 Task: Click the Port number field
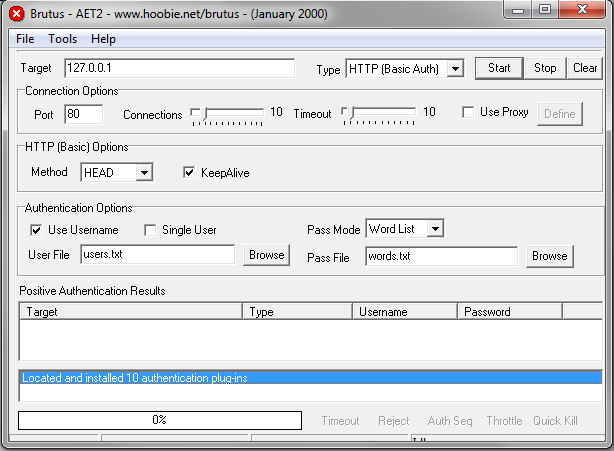pyautogui.click(x=84, y=114)
